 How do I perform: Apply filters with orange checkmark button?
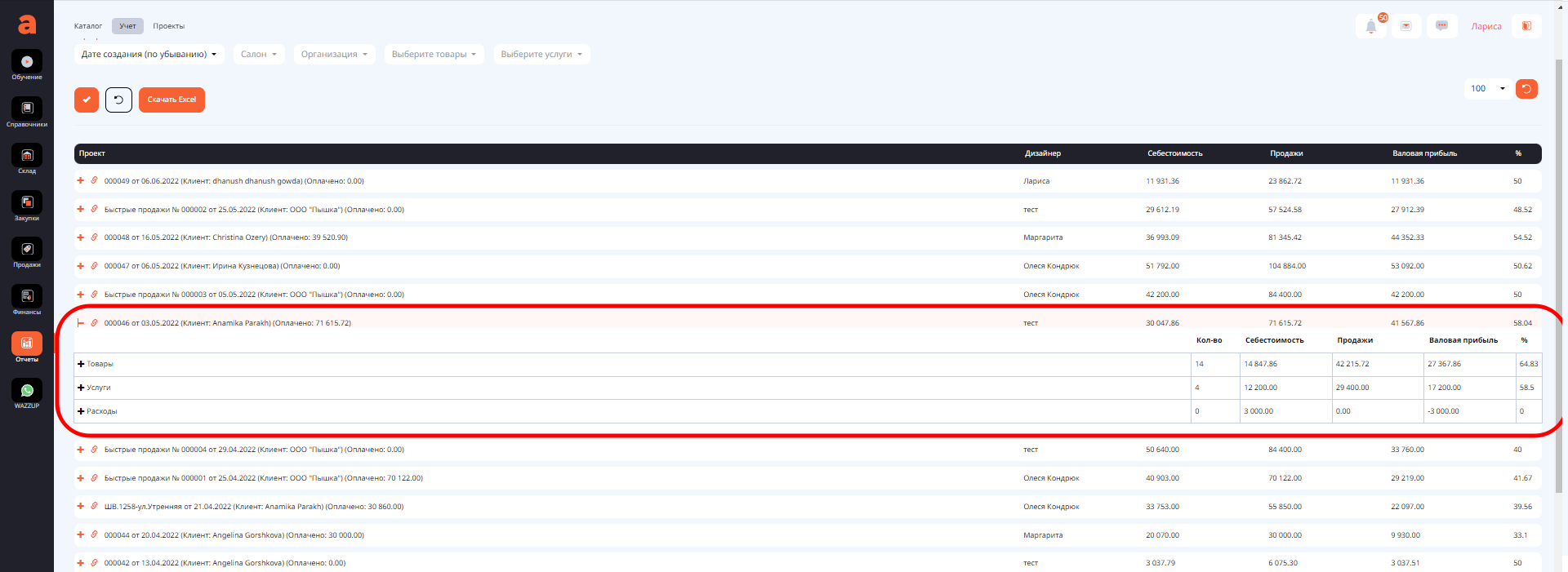pos(87,100)
